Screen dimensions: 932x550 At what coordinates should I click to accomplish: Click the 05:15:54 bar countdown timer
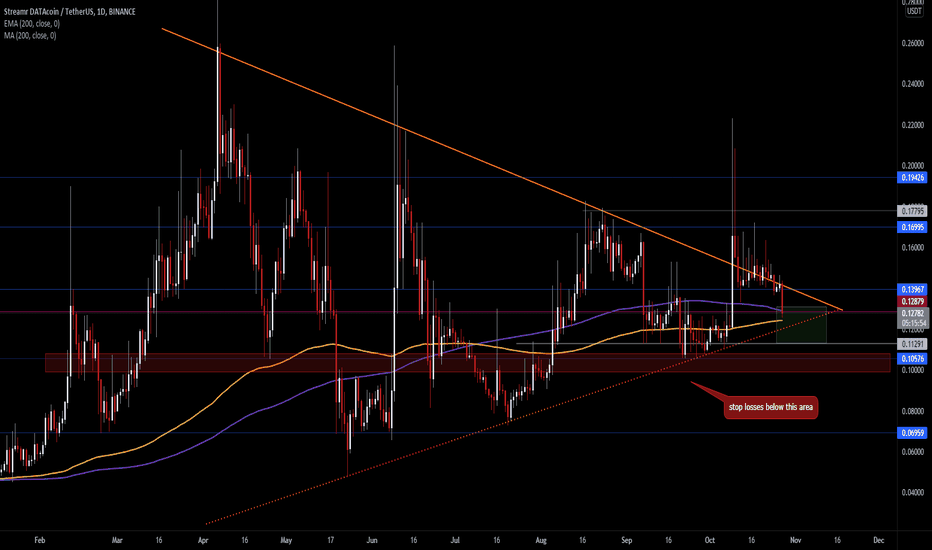pos(912,323)
